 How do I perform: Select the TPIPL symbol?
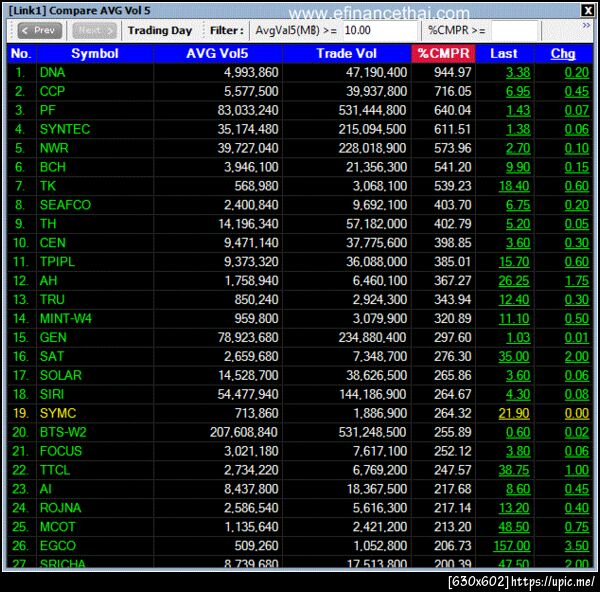(x=57, y=262)
